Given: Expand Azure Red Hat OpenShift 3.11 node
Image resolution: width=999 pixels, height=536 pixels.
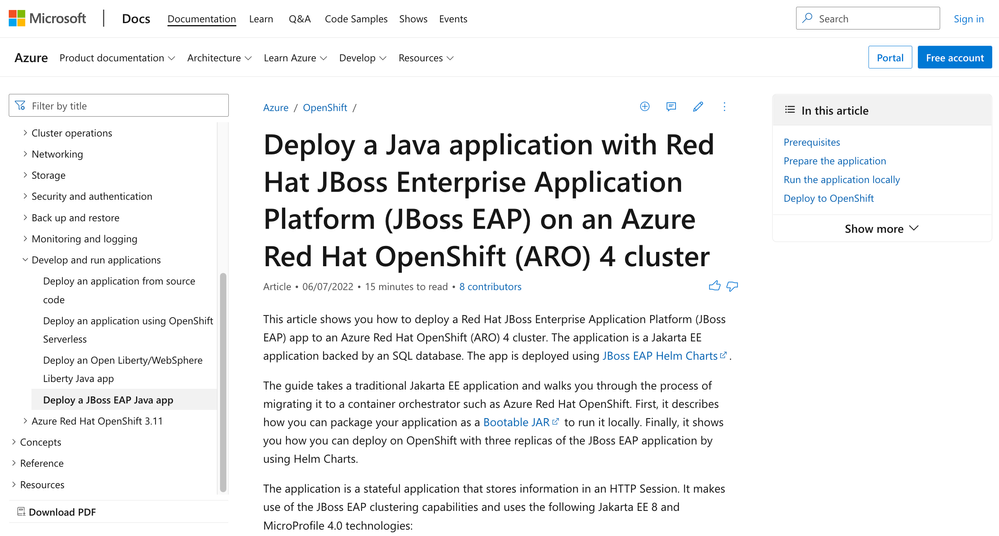Looking at the screenshot, I should [x=25, y=421].
